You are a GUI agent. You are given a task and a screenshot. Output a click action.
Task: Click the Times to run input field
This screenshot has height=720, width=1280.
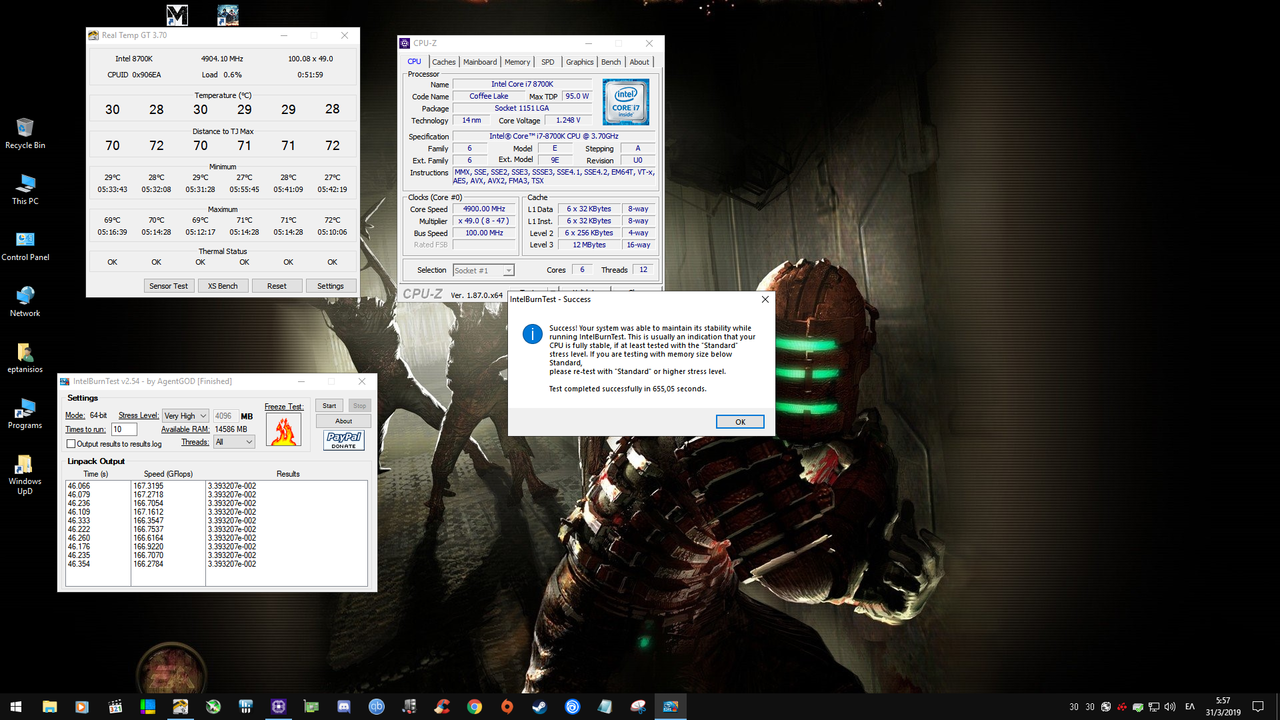124,429
